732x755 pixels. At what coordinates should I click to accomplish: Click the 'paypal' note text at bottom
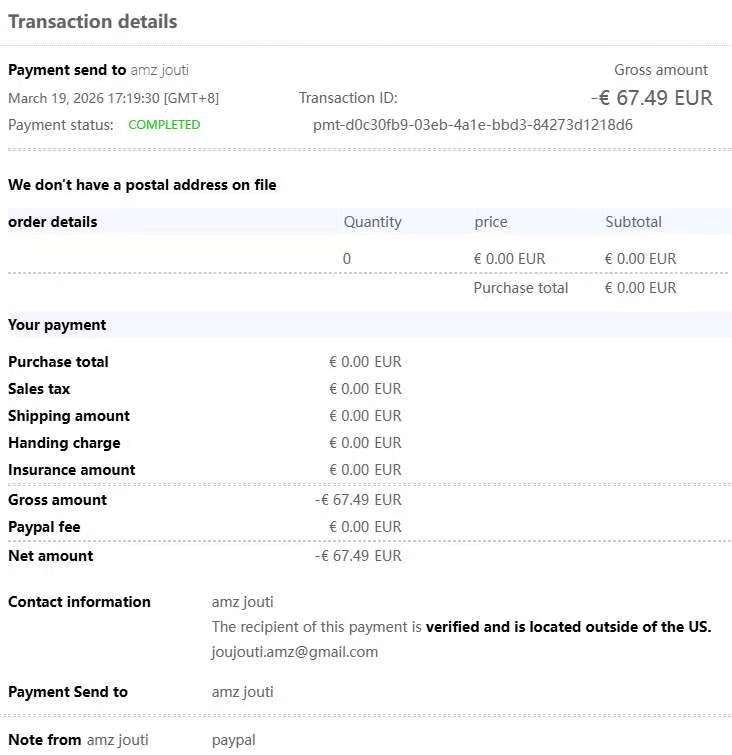pos(234,740)
